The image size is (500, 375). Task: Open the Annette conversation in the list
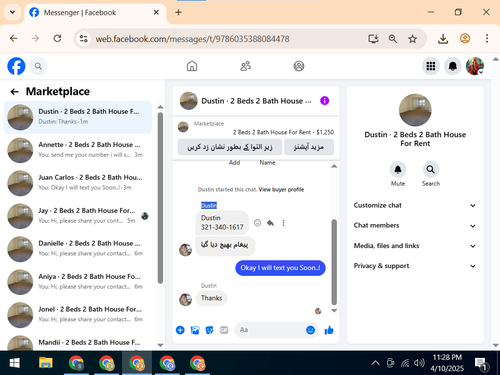[x=78, y=150]
